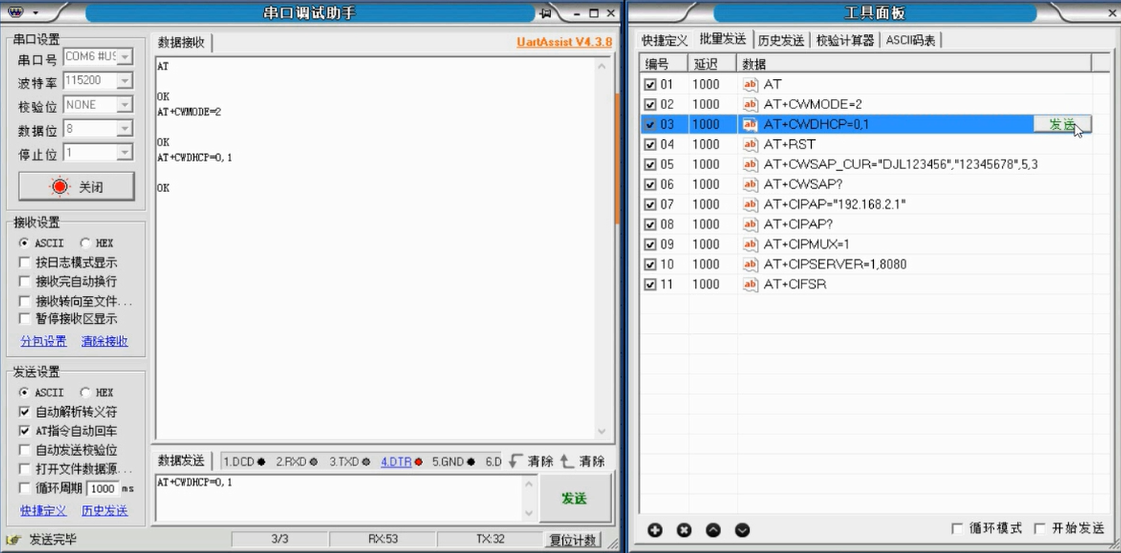Open the UartAssist V4.3.8 link

point(564,42)
